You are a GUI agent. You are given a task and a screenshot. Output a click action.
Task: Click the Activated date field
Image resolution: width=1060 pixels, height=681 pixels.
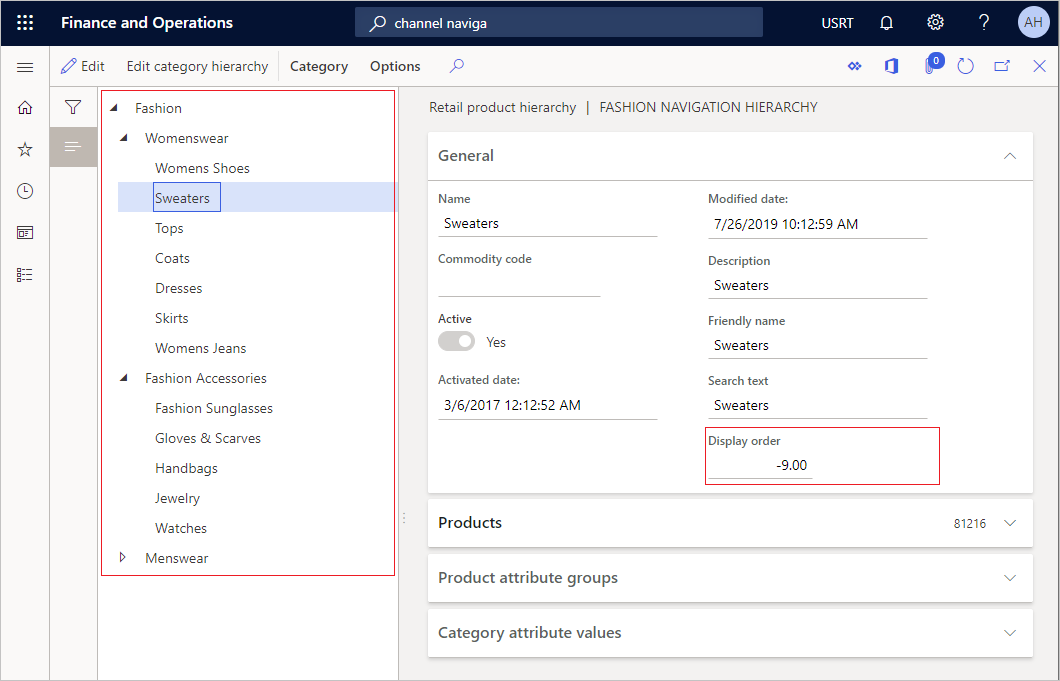coord(548,406)
